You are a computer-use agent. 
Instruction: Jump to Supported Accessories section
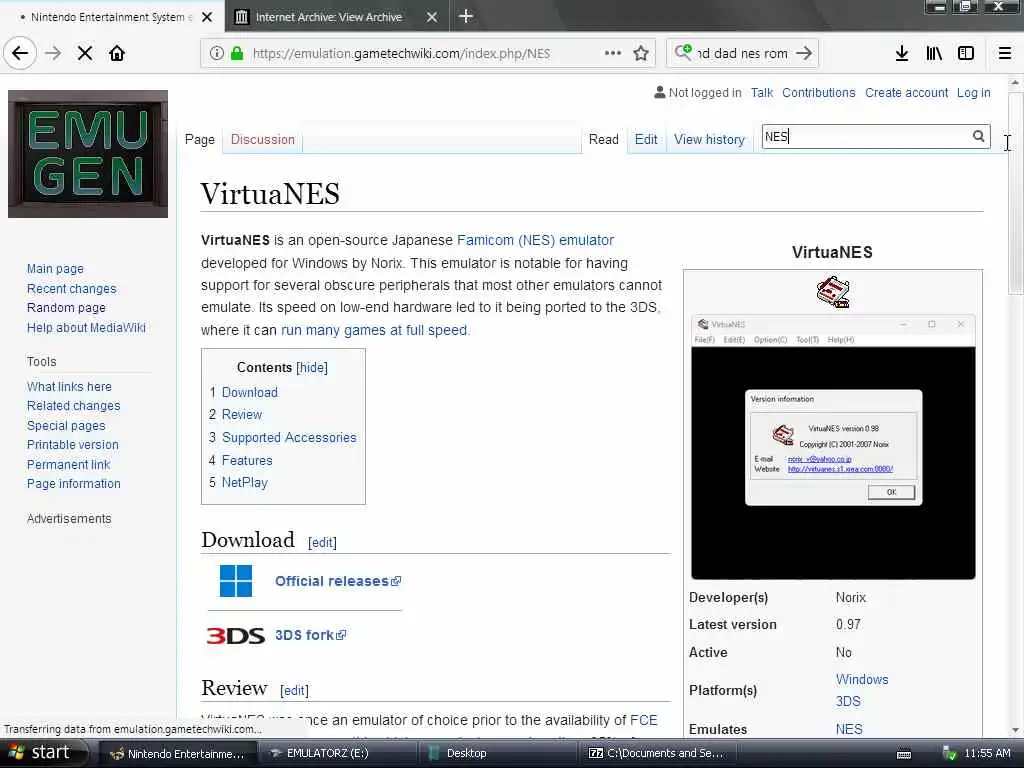[289, 437]
